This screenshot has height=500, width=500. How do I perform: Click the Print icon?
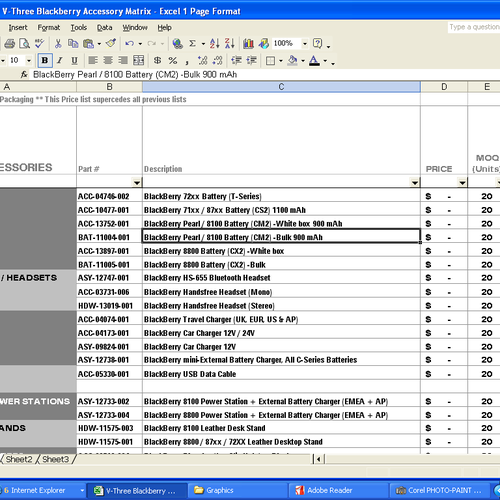pos(10,44)
